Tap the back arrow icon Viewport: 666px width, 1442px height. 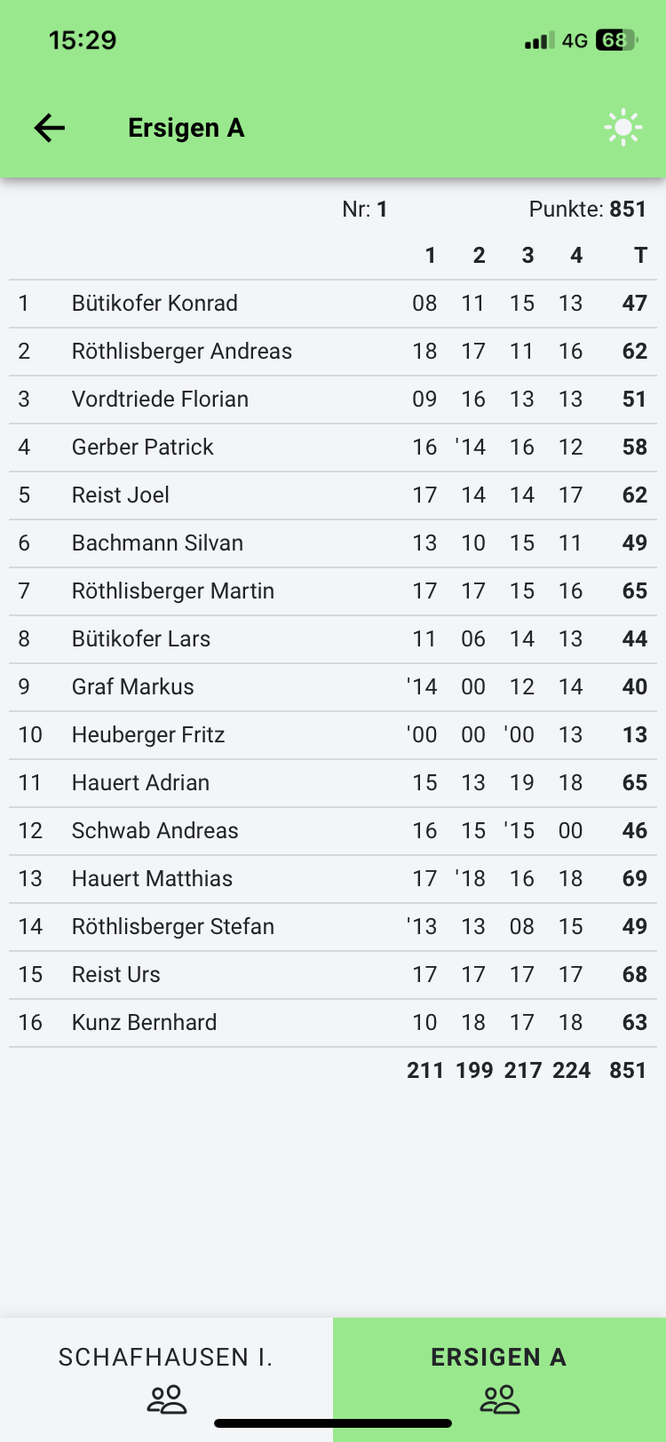coord(49,128)
